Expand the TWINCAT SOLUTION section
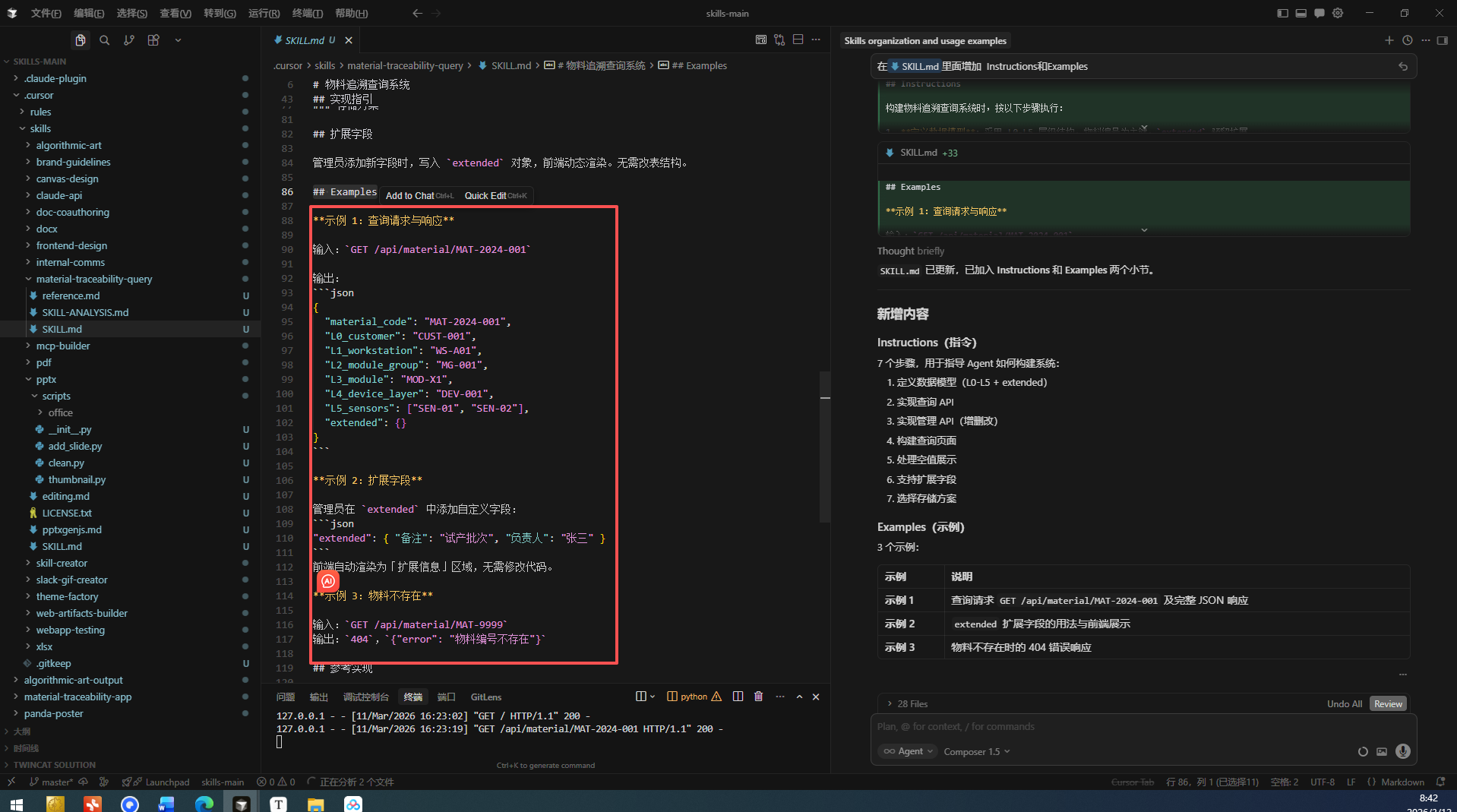This screenshot has width=1457, height=812. tap(55, 765)
